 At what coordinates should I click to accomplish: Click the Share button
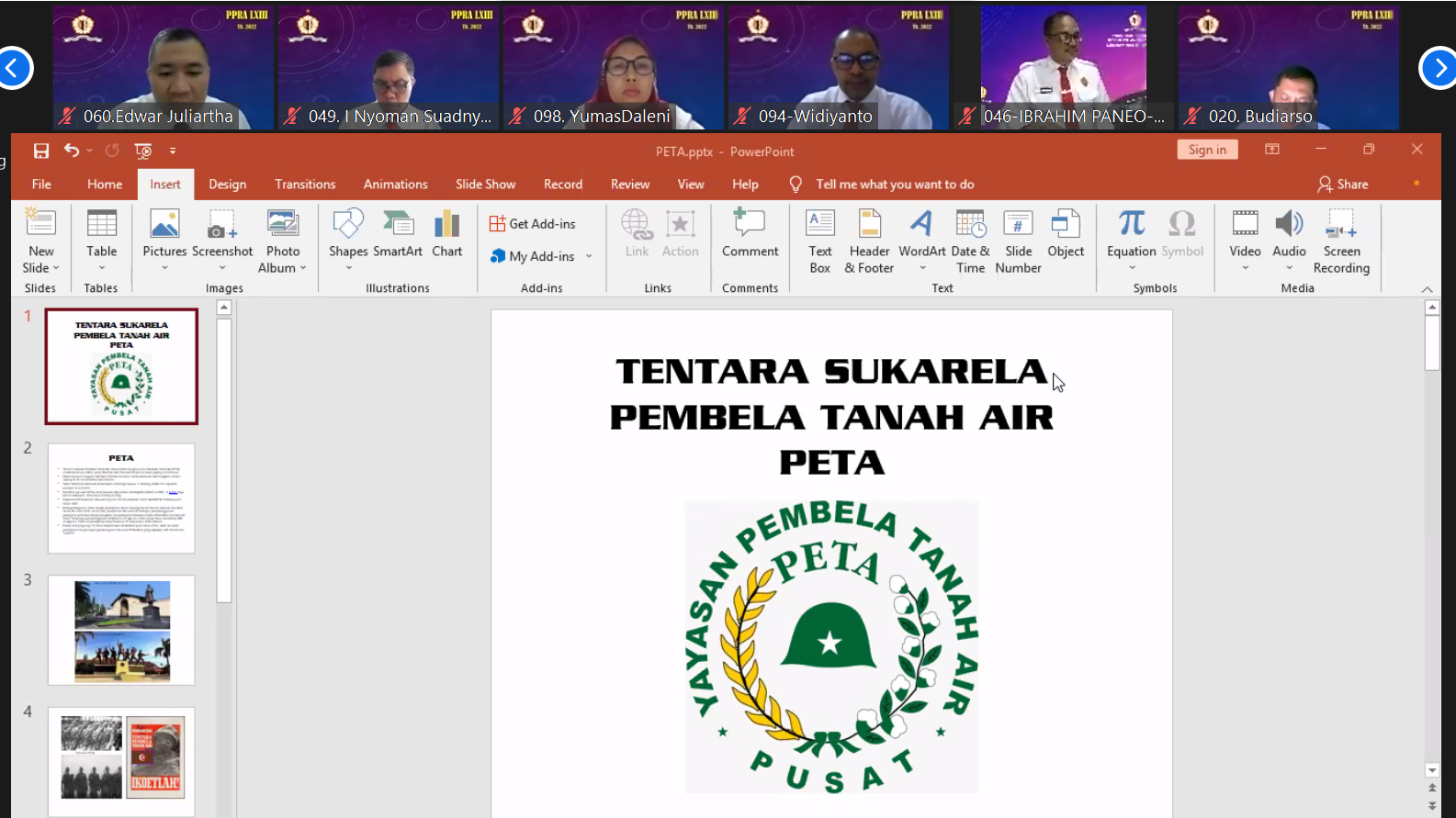tap(1342, 185)
